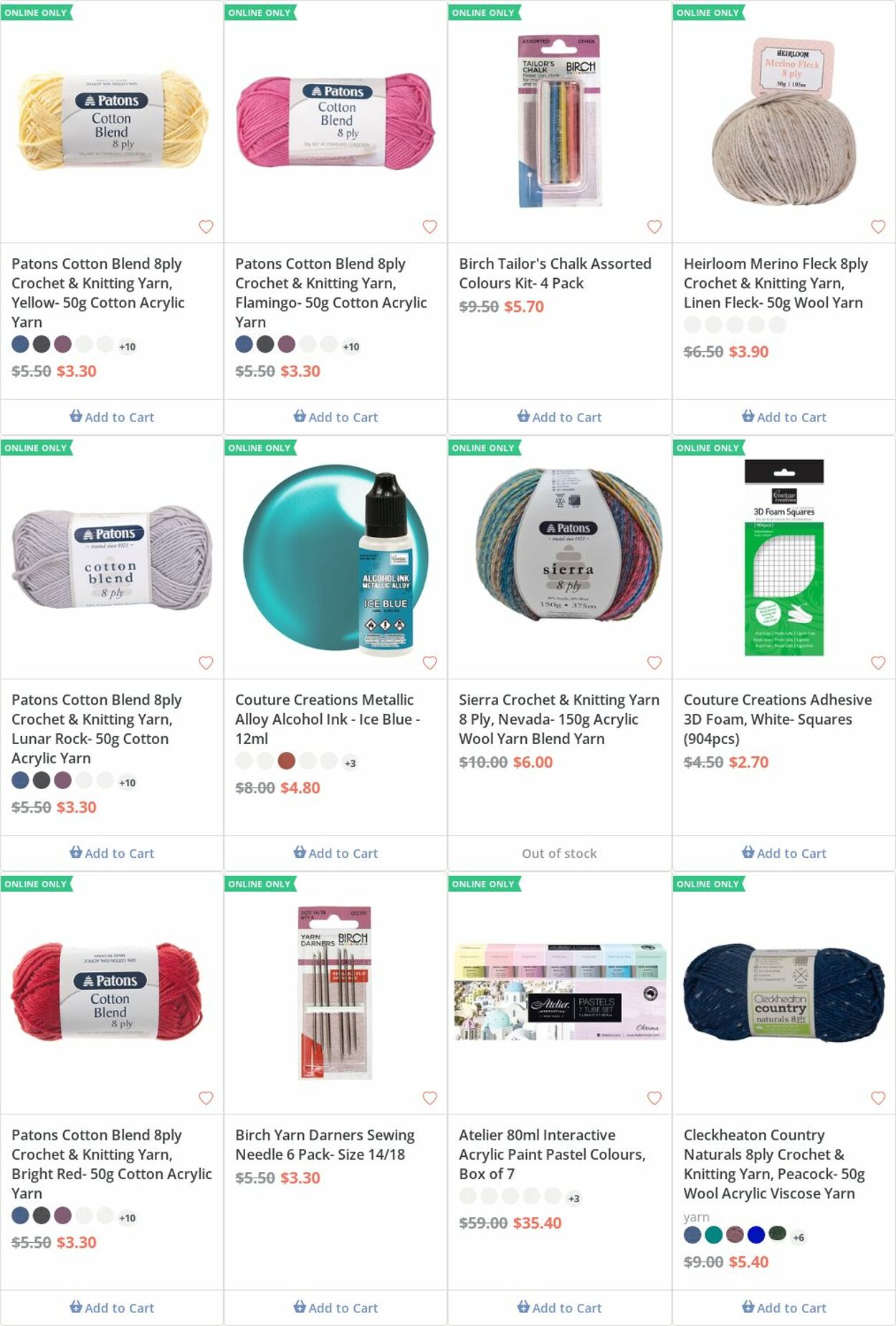Add Couture Creations 3D Foam to cart
Image resolution: width=896 pixels, height=1326 pixels.
tap(784, 853)
